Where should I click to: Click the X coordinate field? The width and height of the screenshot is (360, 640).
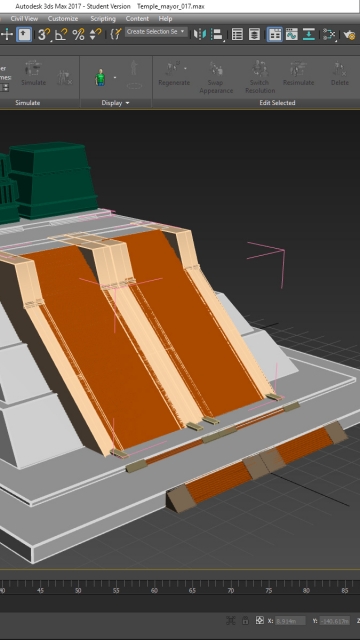tap(290, 621)
